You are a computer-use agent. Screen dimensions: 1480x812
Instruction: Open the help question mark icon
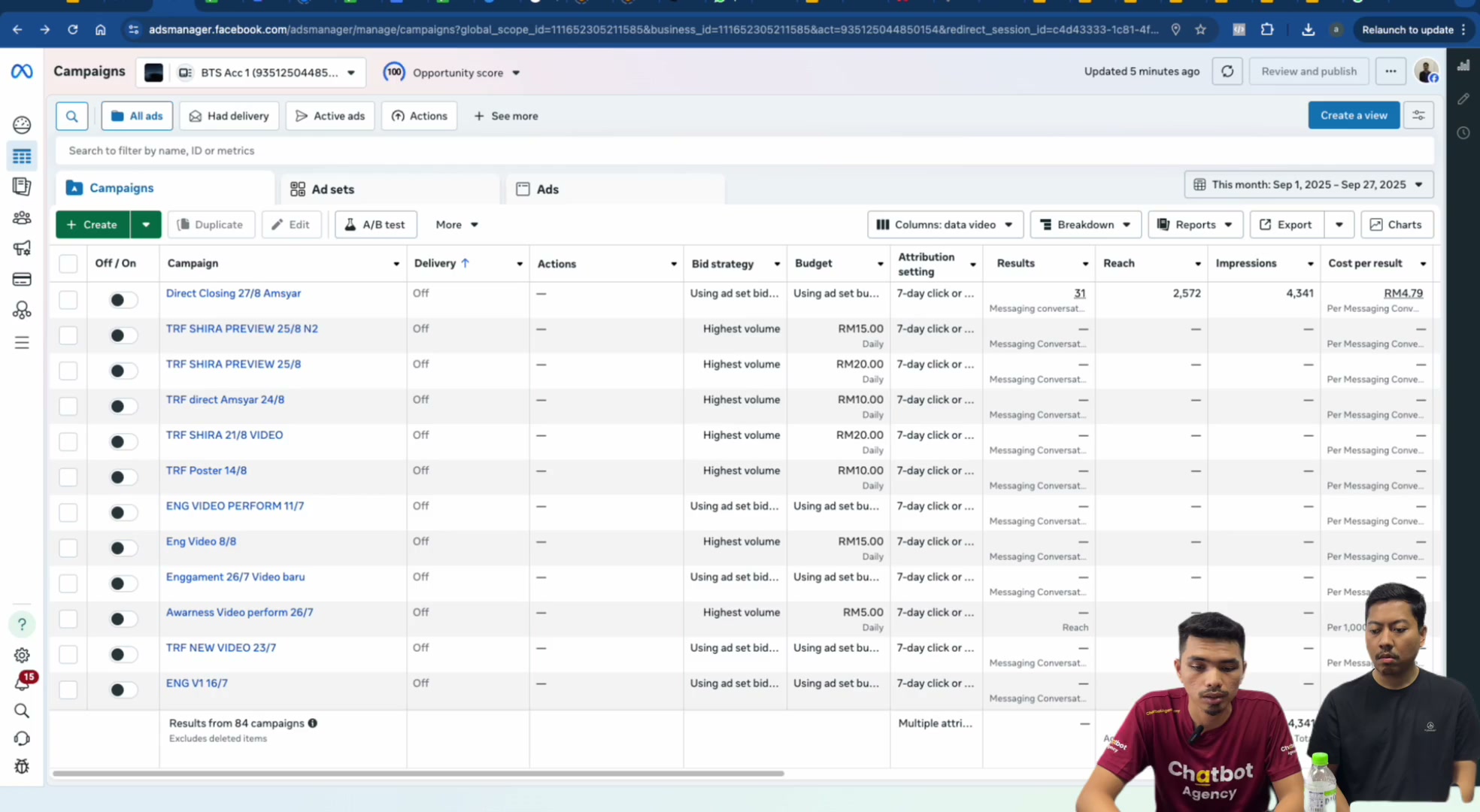coord(22,624)
